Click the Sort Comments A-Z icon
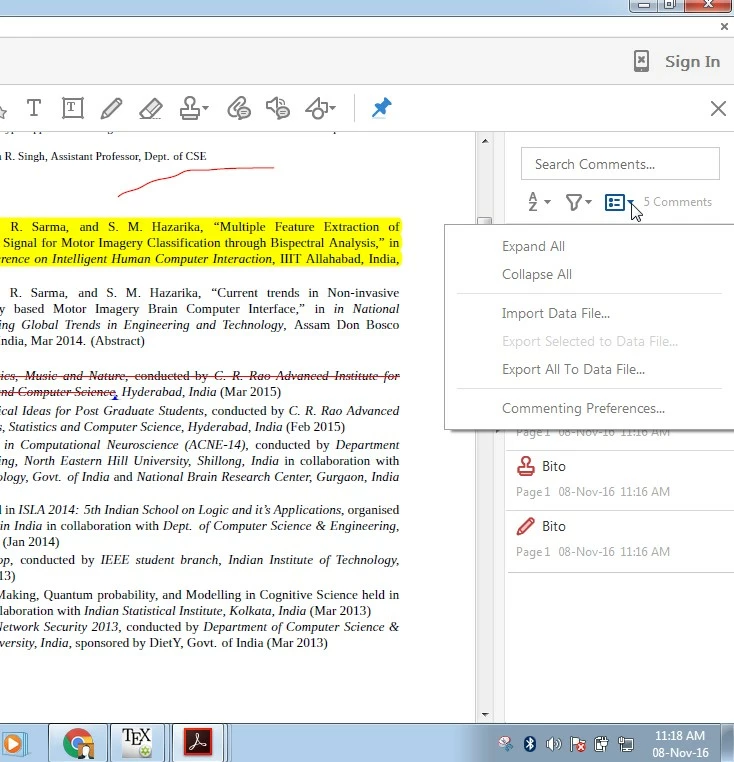The height and width of the screenshot is (762, 734). pyautogui.click(x=533, y=202)
